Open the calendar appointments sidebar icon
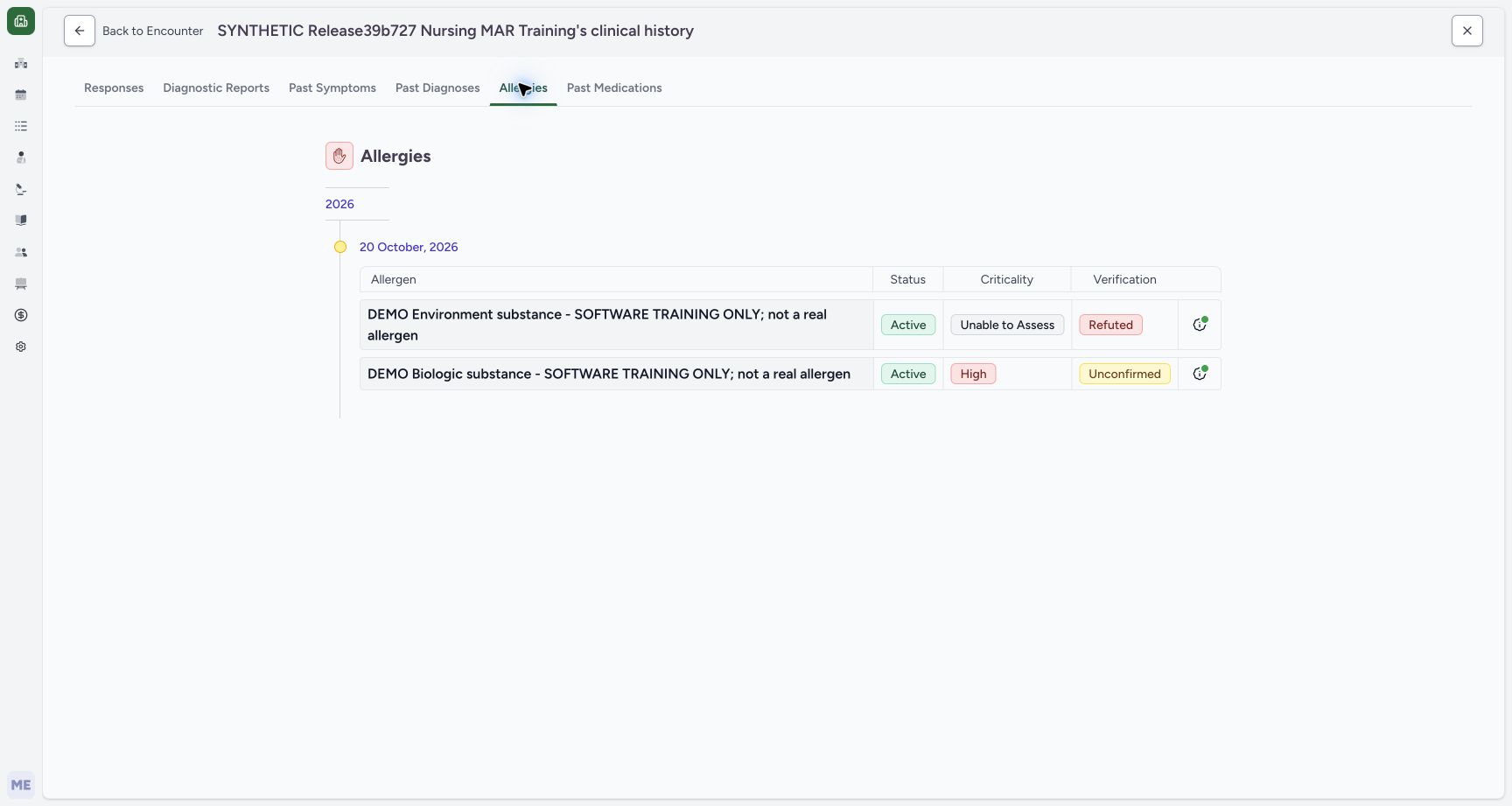 click(21, 95)
